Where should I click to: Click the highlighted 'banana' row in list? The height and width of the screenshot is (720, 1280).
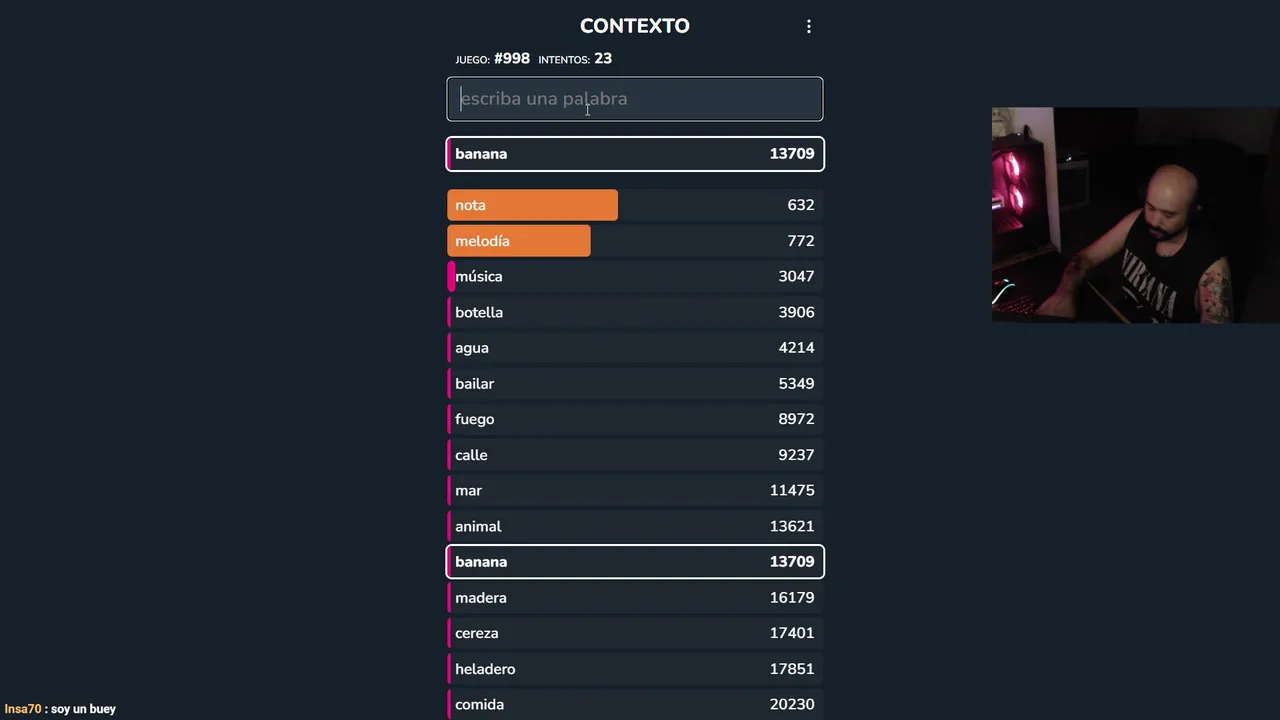coord(634,562)
